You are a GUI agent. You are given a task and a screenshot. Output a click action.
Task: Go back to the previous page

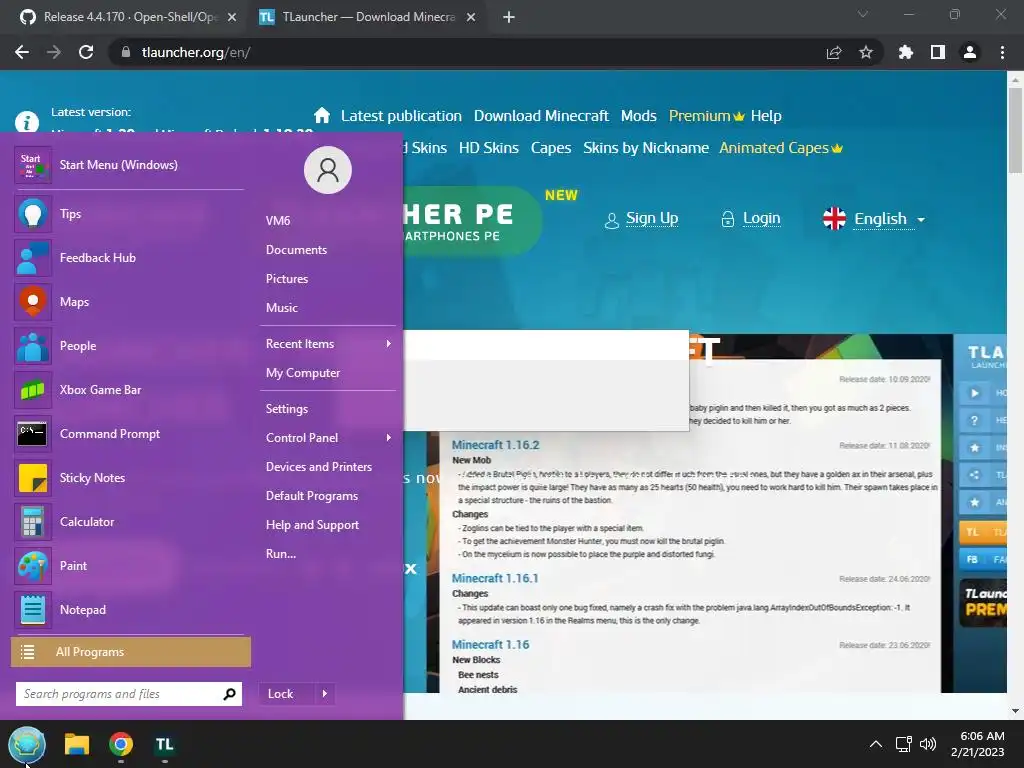click(x=22, y=52)
